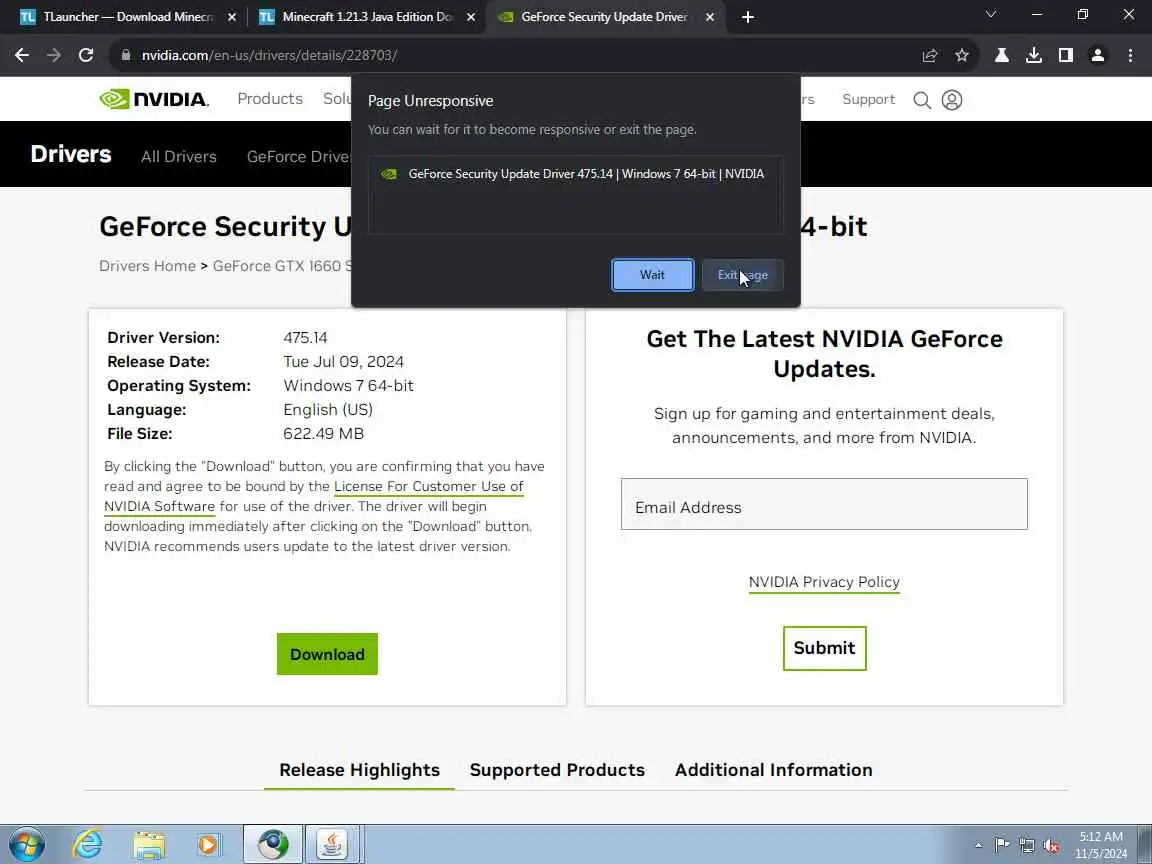Switch to the TLauncher Download Minecraft tab

(x=126, y=17)
